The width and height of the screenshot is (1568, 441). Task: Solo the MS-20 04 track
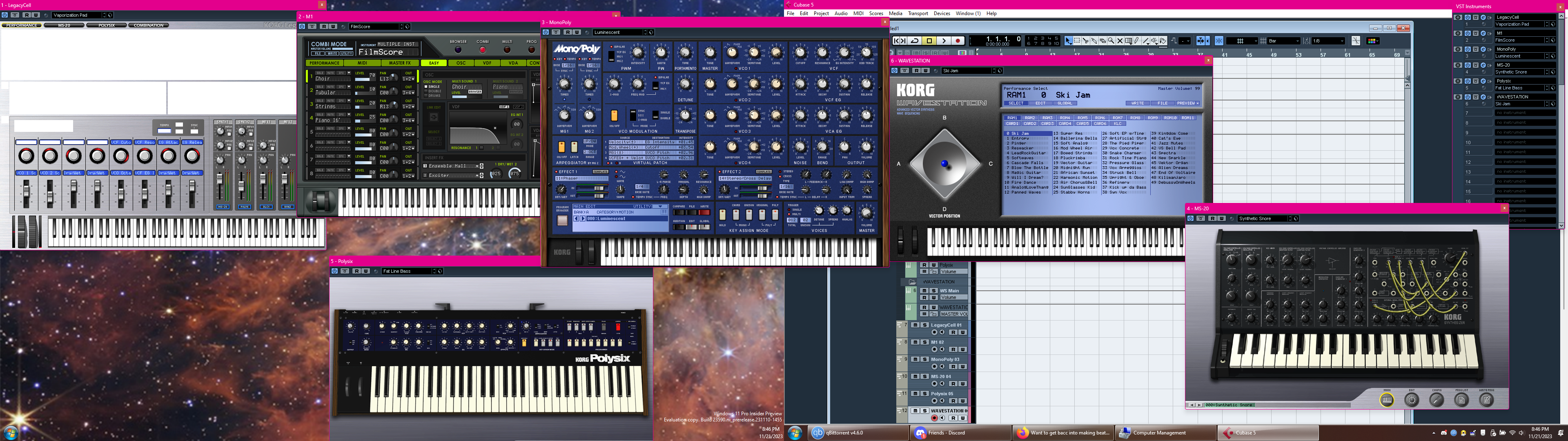pyautogui.click(x=924, y=376)
